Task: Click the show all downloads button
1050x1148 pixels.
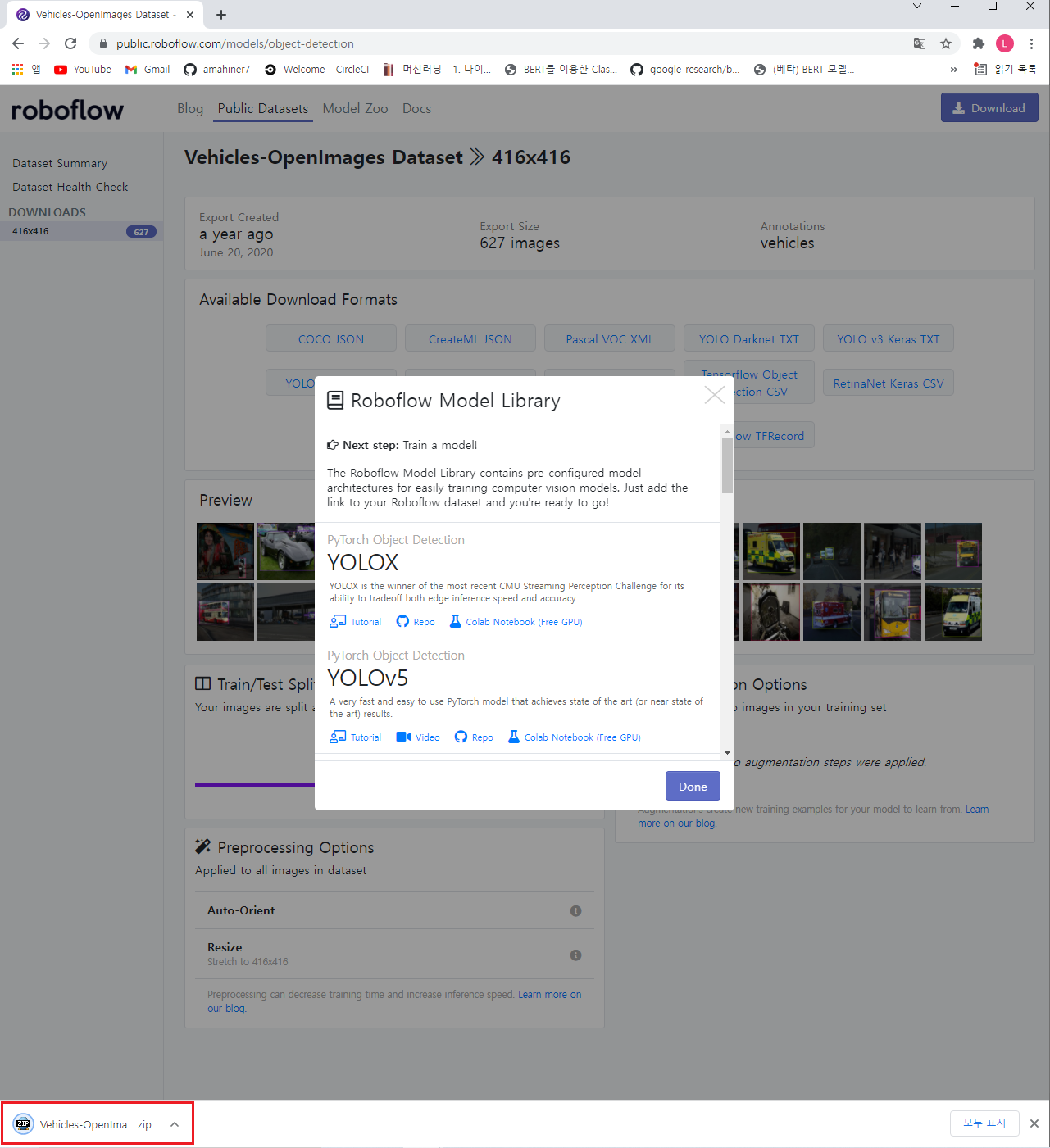Action: coord(984,1123)
